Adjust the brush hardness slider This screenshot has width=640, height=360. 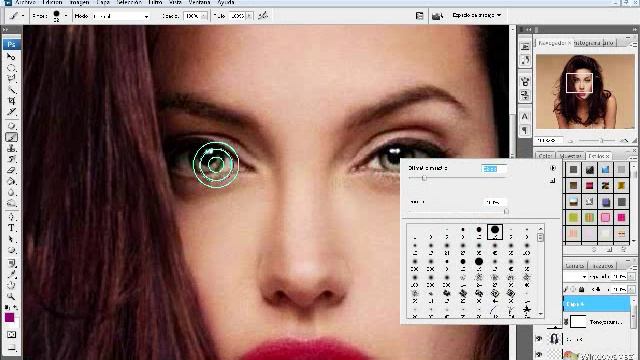(x=506, y=211)
